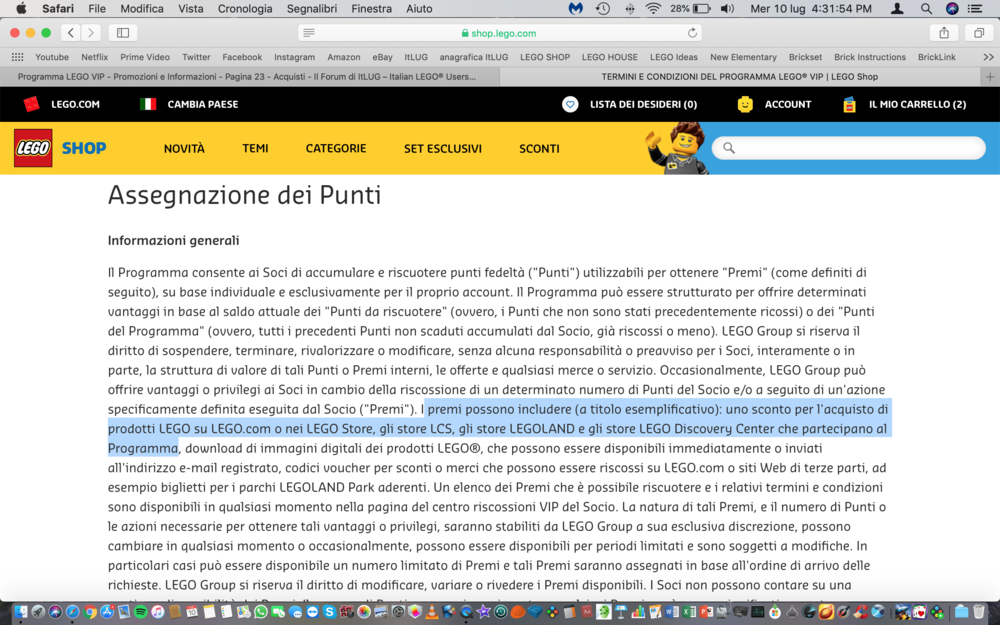The width and height of the screenshot is (1000, 625).
Task: Open the bookmarks grid (Top Sites) icon
Action: click(17, 57)
